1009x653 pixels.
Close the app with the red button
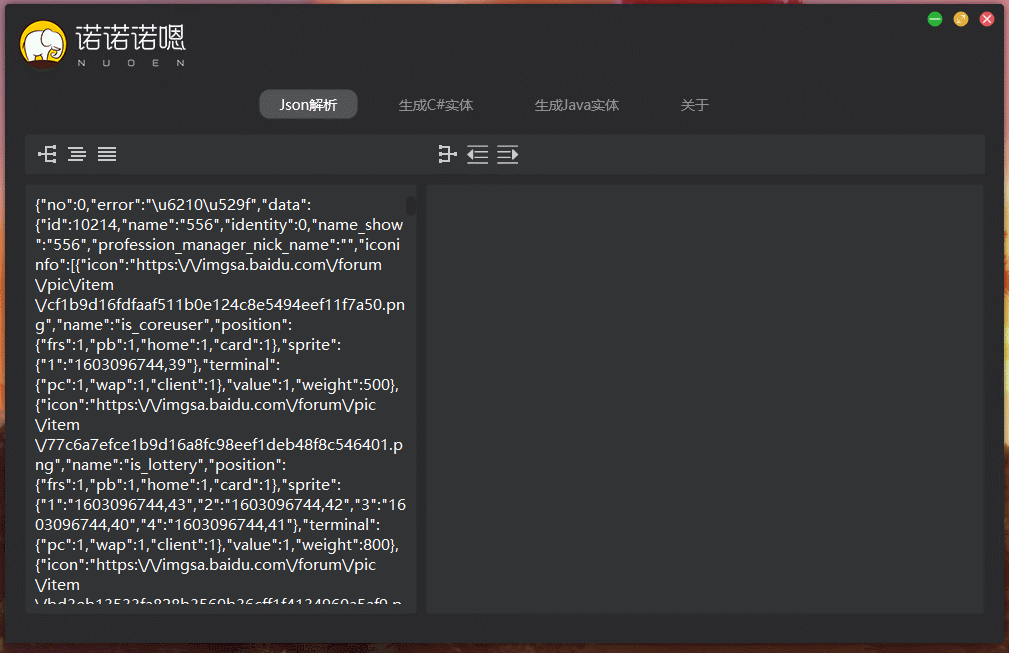987,19
